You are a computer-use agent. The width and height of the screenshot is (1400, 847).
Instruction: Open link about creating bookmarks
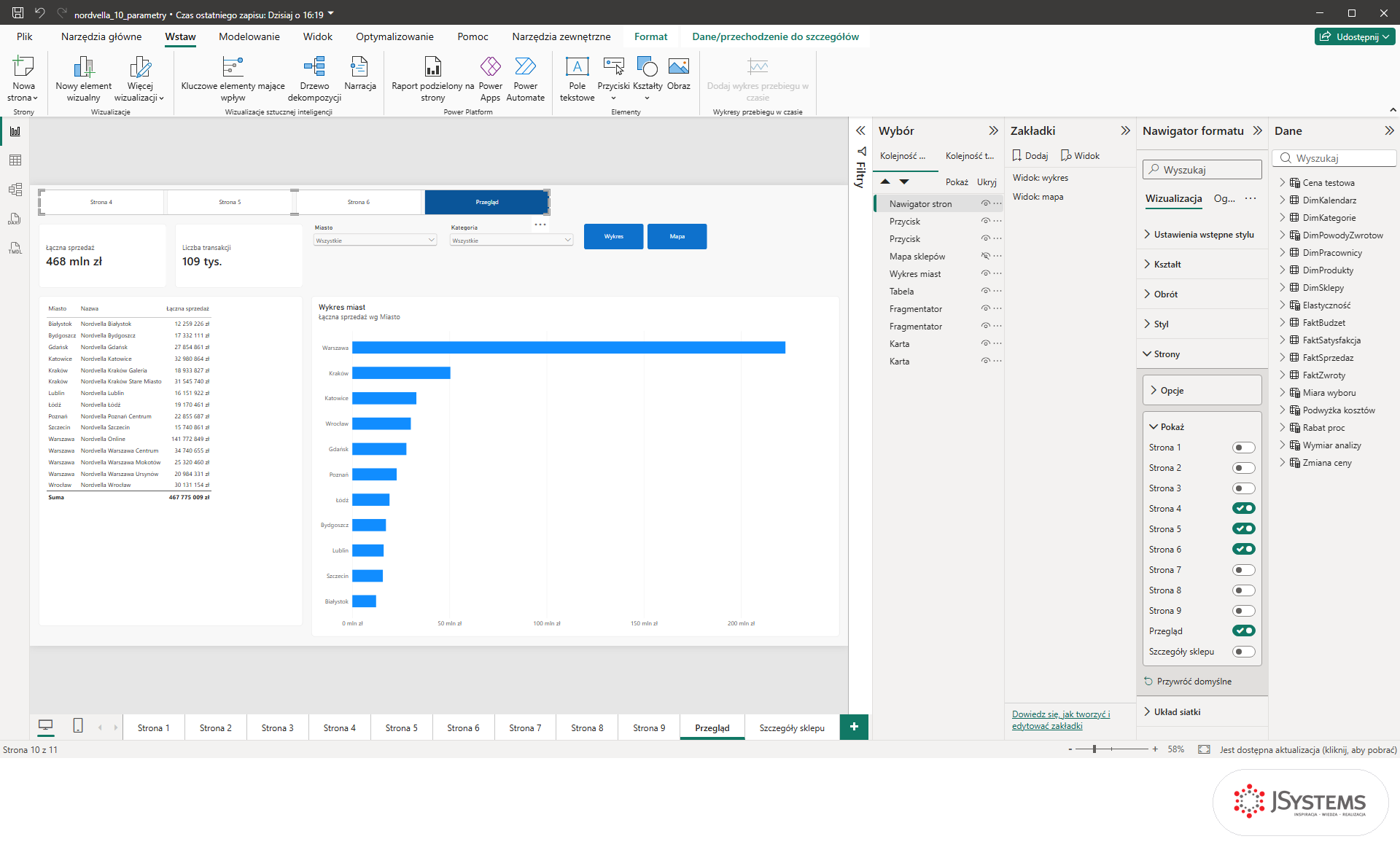tap(1061, 719)
